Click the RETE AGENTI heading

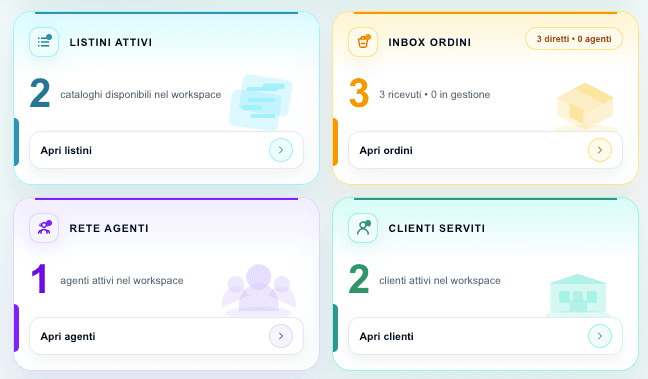coord(109,228)
